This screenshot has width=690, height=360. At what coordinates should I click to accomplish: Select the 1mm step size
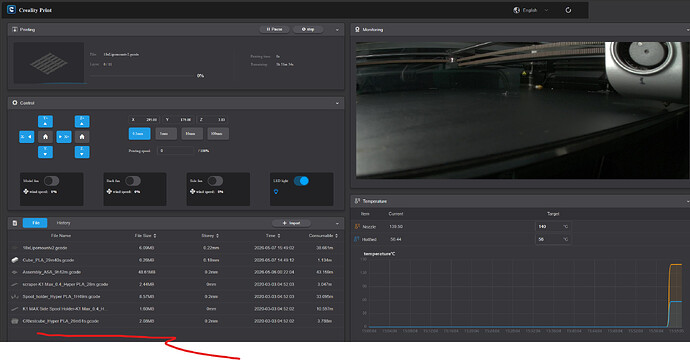coord(166,134)
